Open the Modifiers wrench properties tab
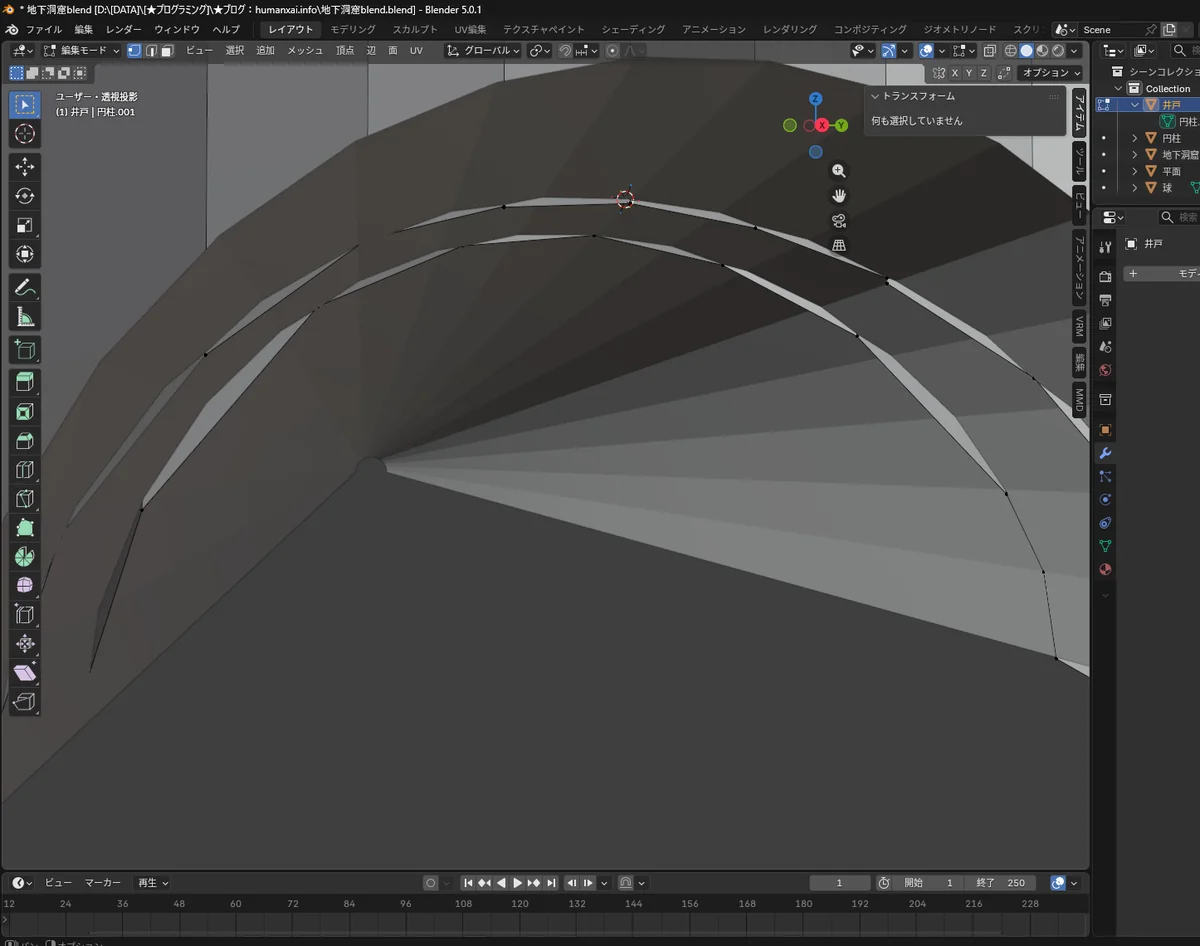The image size is (1200, 946). pos(1105,453)
